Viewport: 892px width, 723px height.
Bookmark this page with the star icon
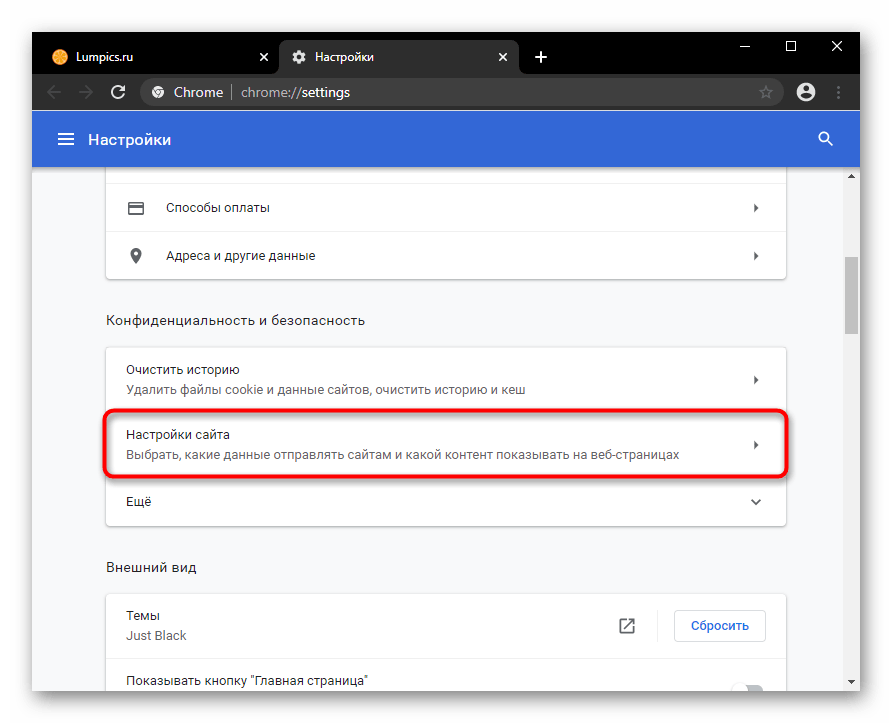(x=766, y=93)
